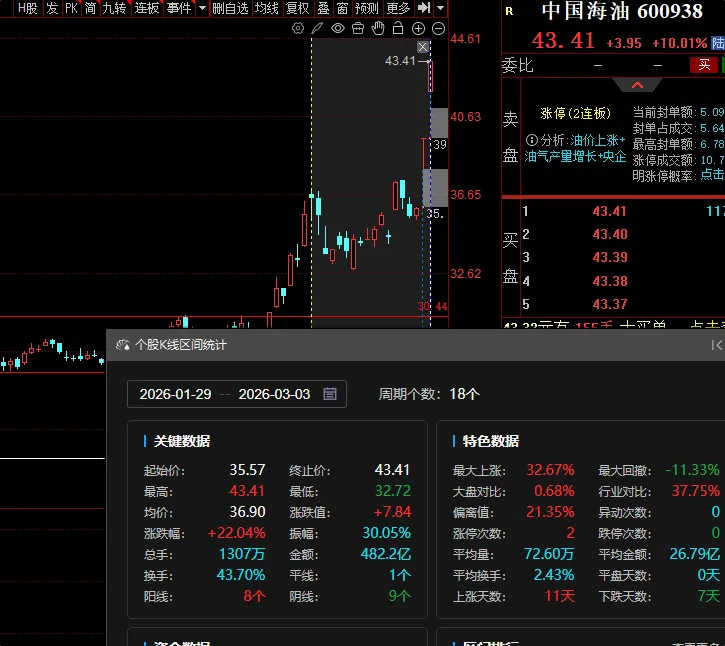Click 涨停(2连板) label
The width and height of the screenshot is (725, 646).
pos(576,113)
